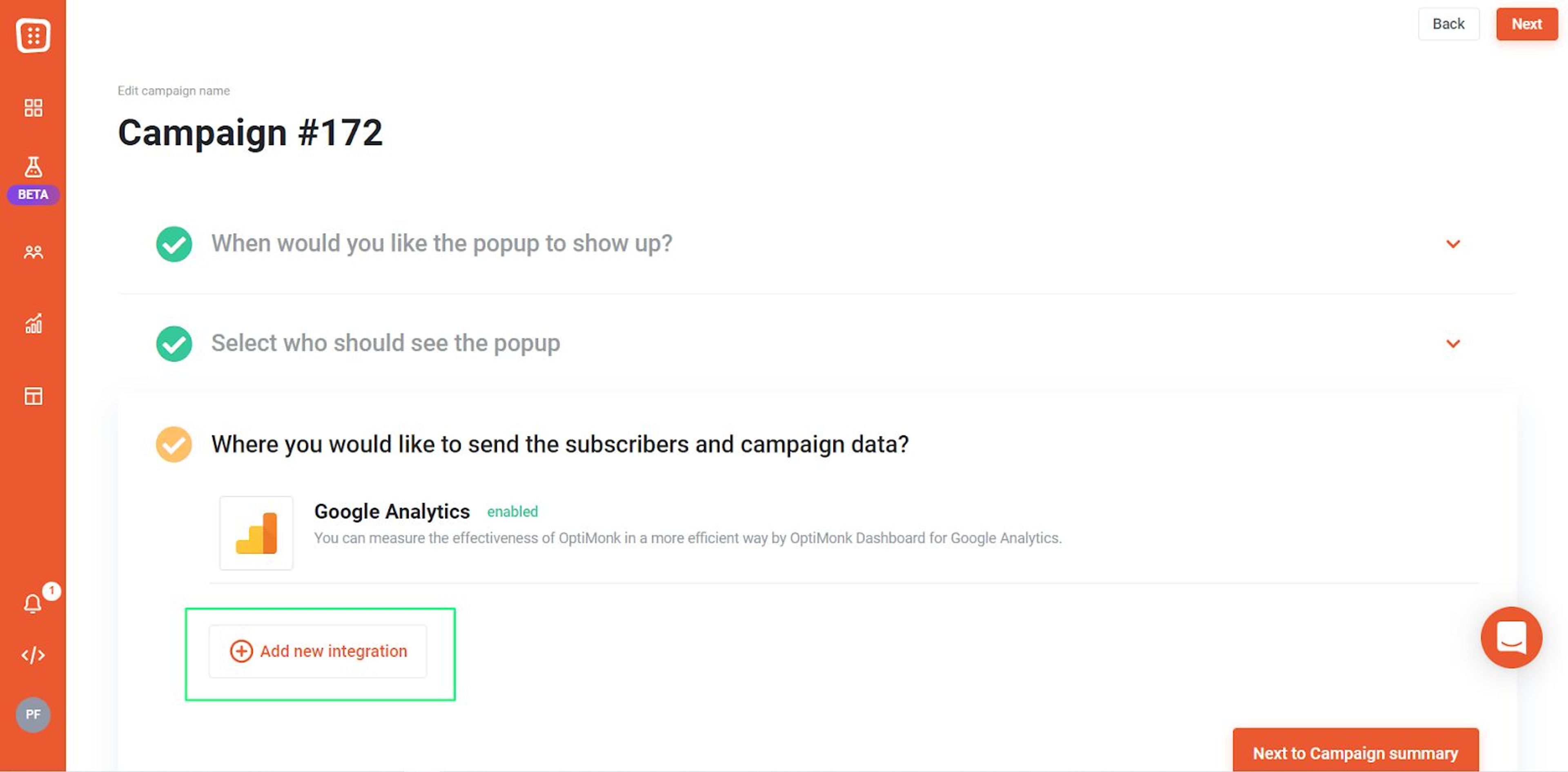The image size is (1568, 772).
Task: Toggle the Google Analytics enabled status
Action: click(x=512, y=512)
